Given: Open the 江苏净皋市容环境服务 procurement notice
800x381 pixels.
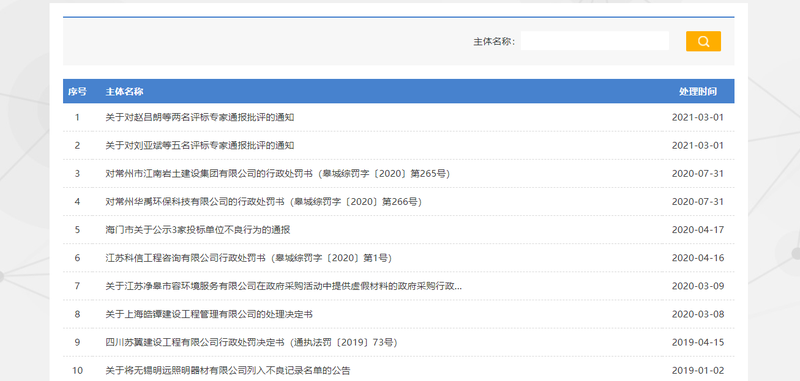Looking at the screenshot, I should point(284,286).
